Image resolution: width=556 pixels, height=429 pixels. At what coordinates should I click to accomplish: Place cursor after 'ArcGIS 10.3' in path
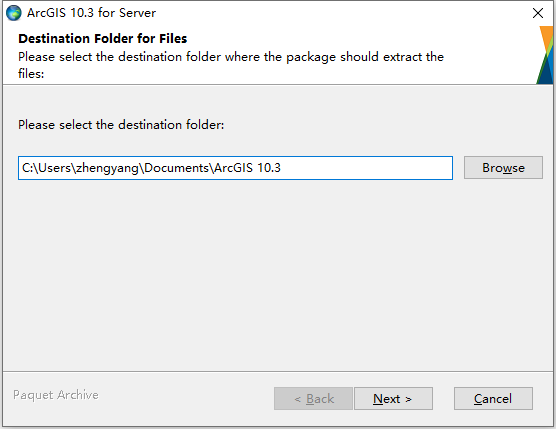tap(282, 168)
